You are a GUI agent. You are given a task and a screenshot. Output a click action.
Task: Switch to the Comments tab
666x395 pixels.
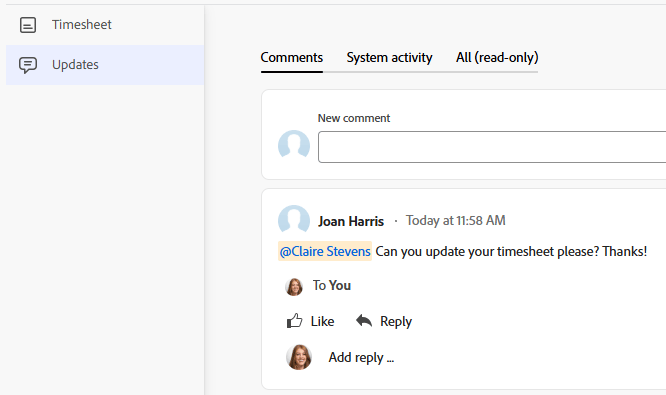[x=292, y=57]
